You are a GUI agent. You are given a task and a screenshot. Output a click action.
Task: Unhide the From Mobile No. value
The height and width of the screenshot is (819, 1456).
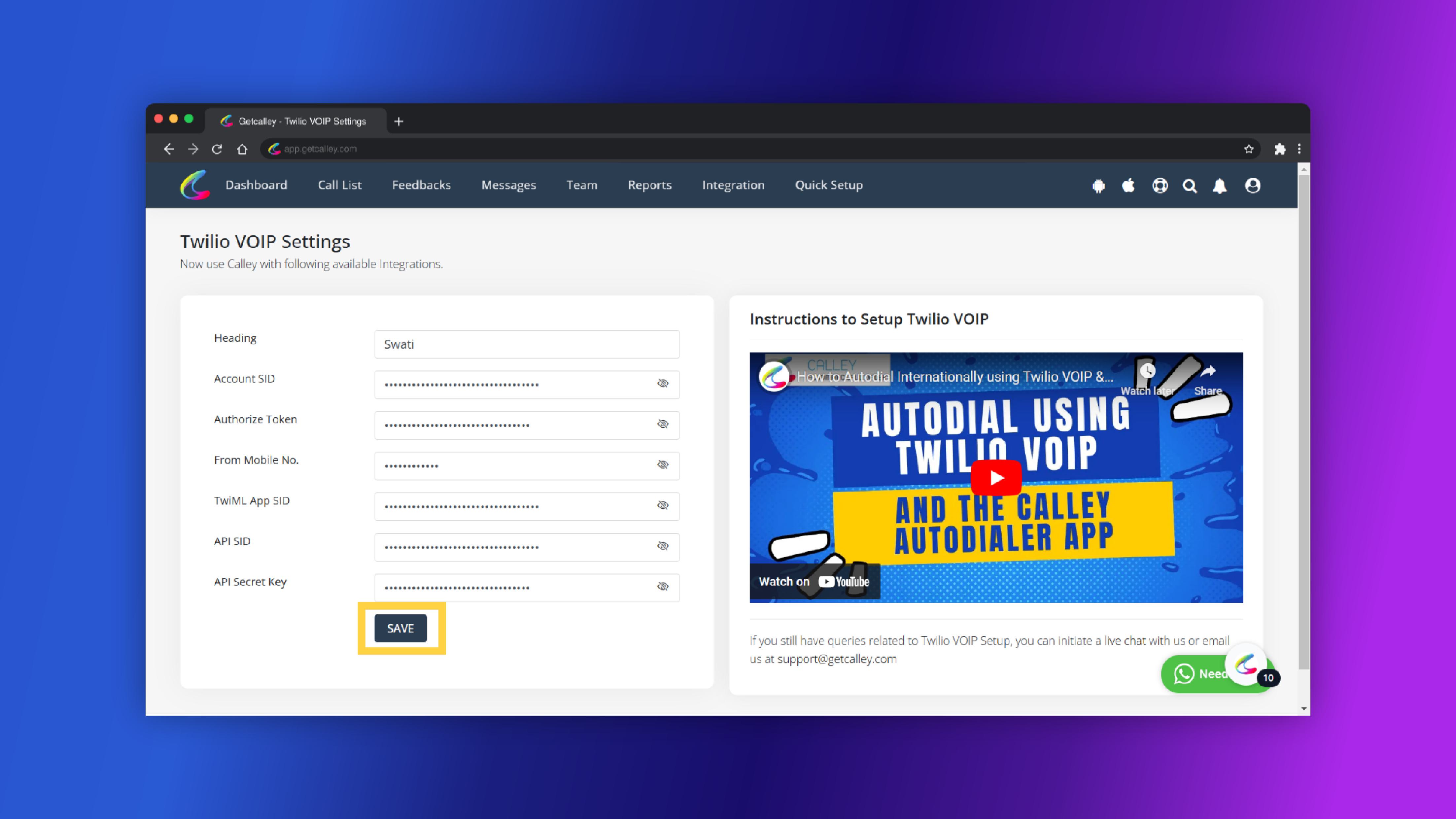coord(663,465)
